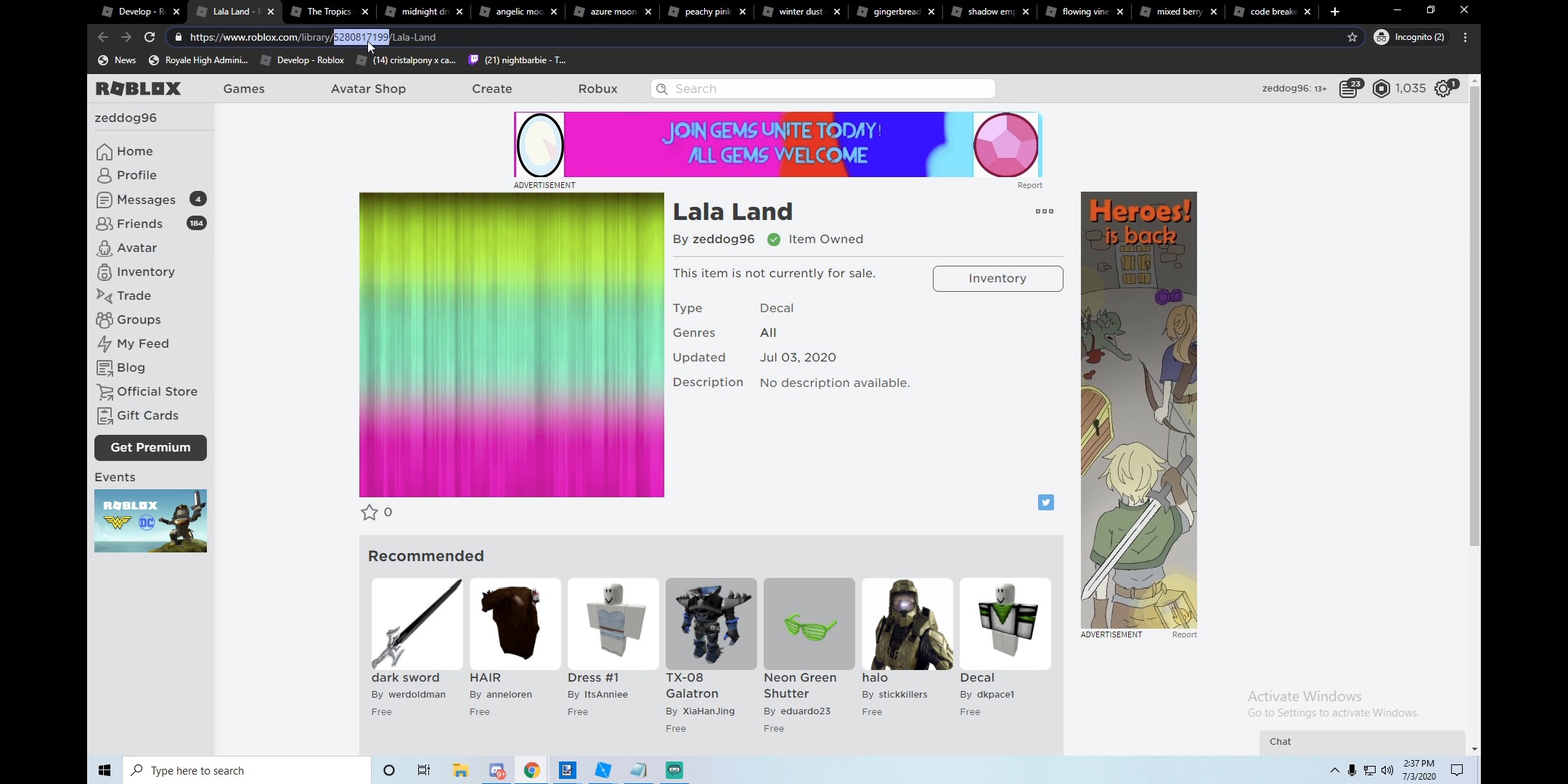This screenshot has height=784, width=1568.
Task: Open the Games navigation link
Action: tap(244, 89)
